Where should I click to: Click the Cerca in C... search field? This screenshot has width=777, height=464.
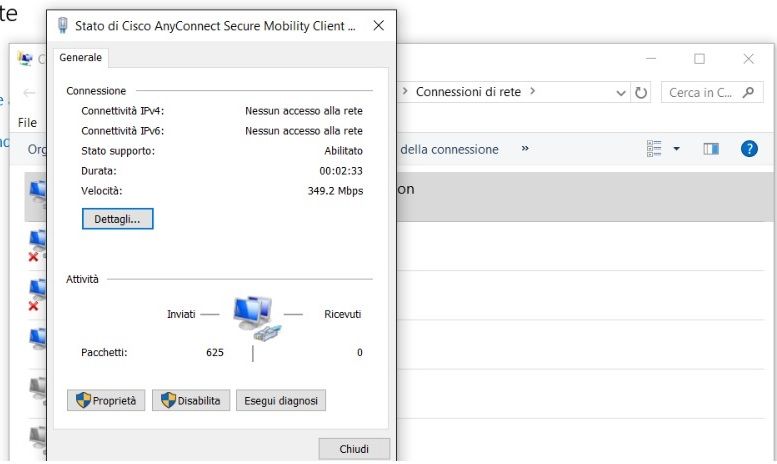tap(712, 92)
